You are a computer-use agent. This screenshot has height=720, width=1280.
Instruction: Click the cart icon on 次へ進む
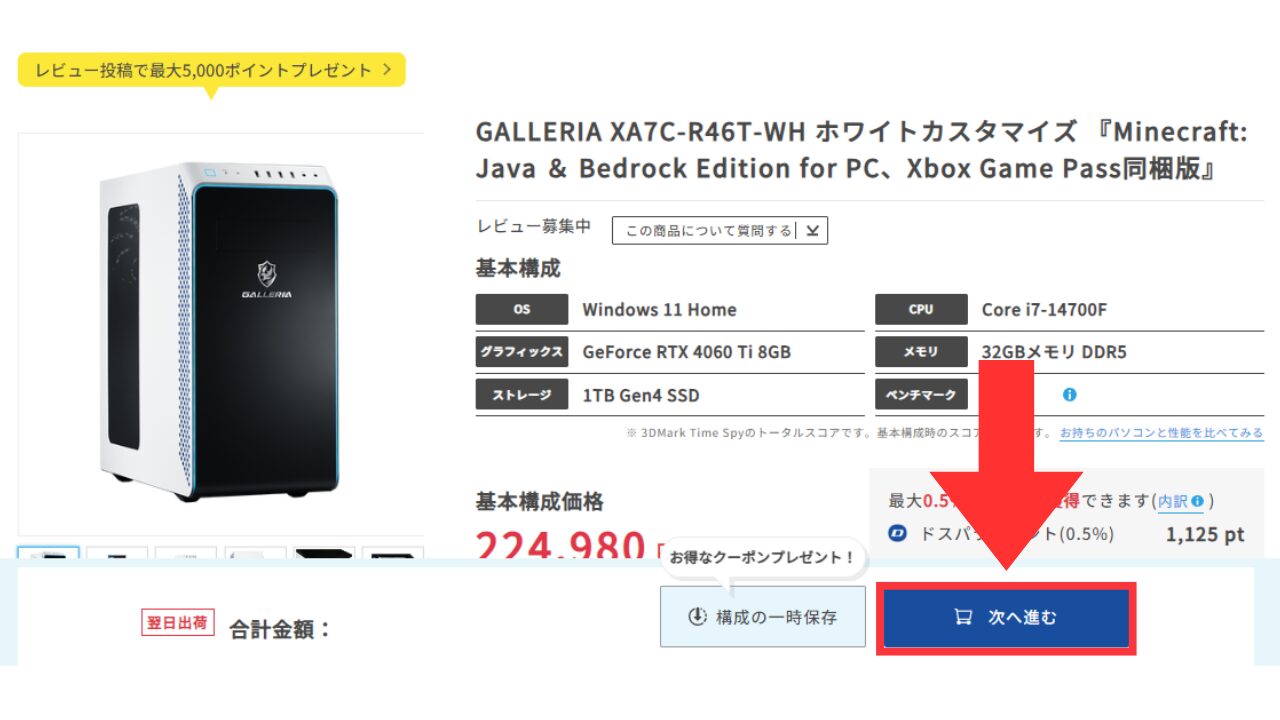pos(963,617)
